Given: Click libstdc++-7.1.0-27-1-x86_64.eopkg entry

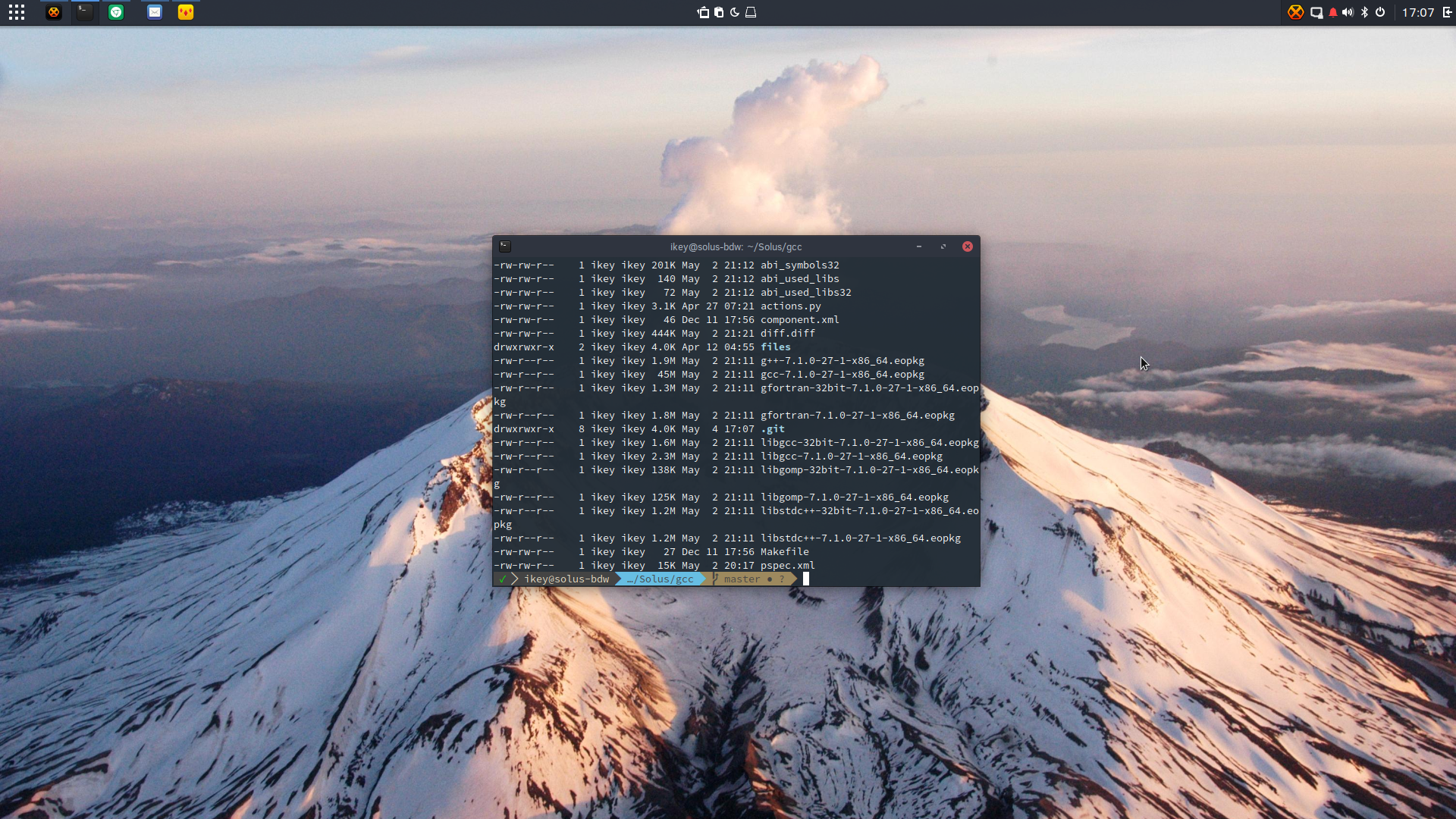Looking at the screenshot, I should click(861, 538).
